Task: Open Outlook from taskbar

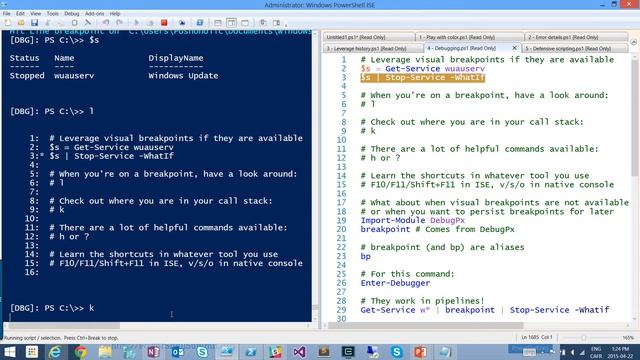Action: [178, 352]
